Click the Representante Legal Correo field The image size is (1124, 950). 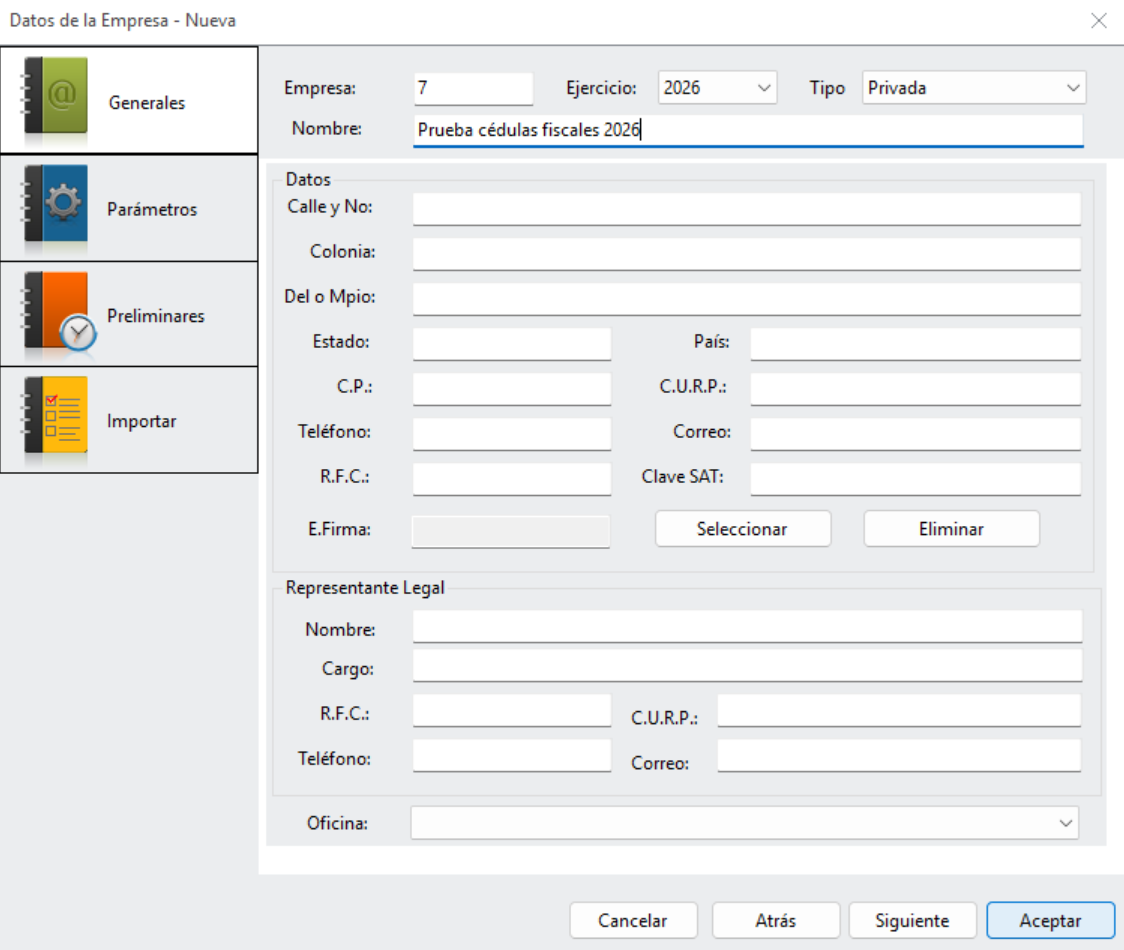(x=899, y=756)
